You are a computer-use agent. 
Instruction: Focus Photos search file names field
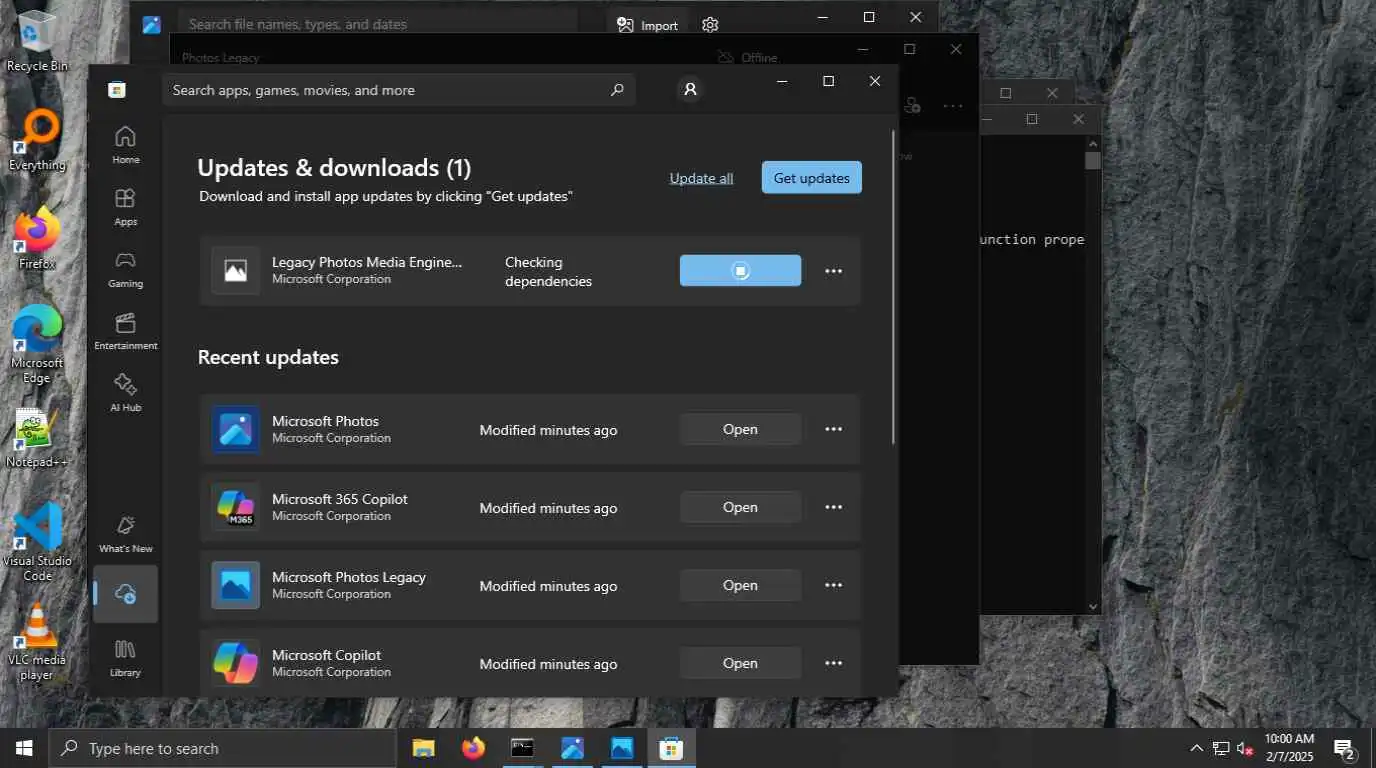378,23
